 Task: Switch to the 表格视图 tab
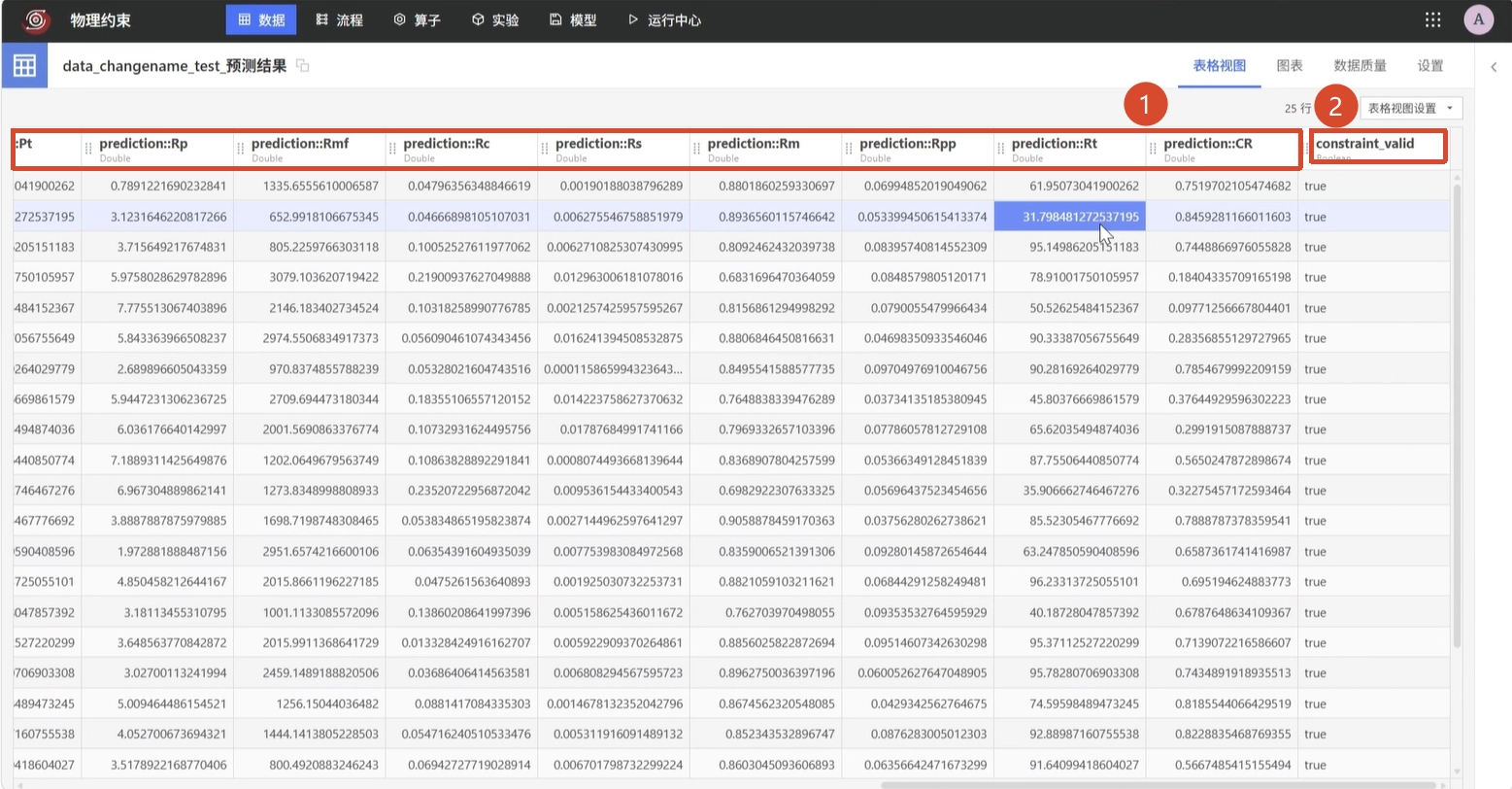(x=1219, y=66)
